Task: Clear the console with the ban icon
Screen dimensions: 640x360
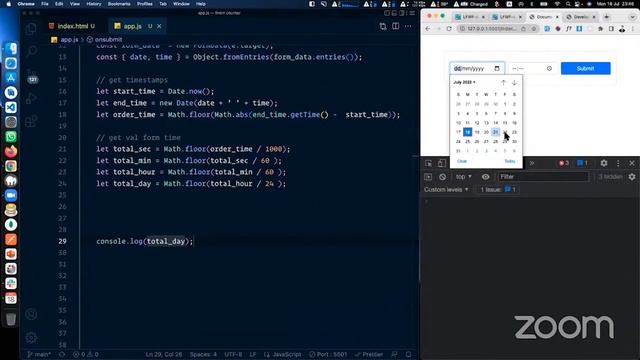Action: (x=442, y=177)
